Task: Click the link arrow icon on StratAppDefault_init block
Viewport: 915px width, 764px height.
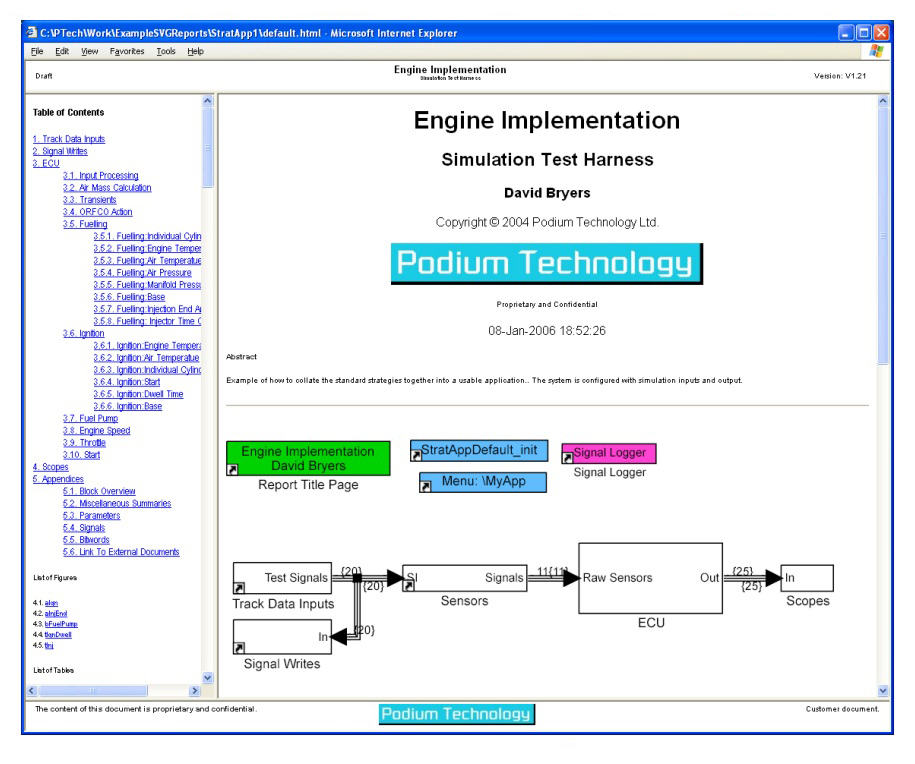Action: pos(416,455)
